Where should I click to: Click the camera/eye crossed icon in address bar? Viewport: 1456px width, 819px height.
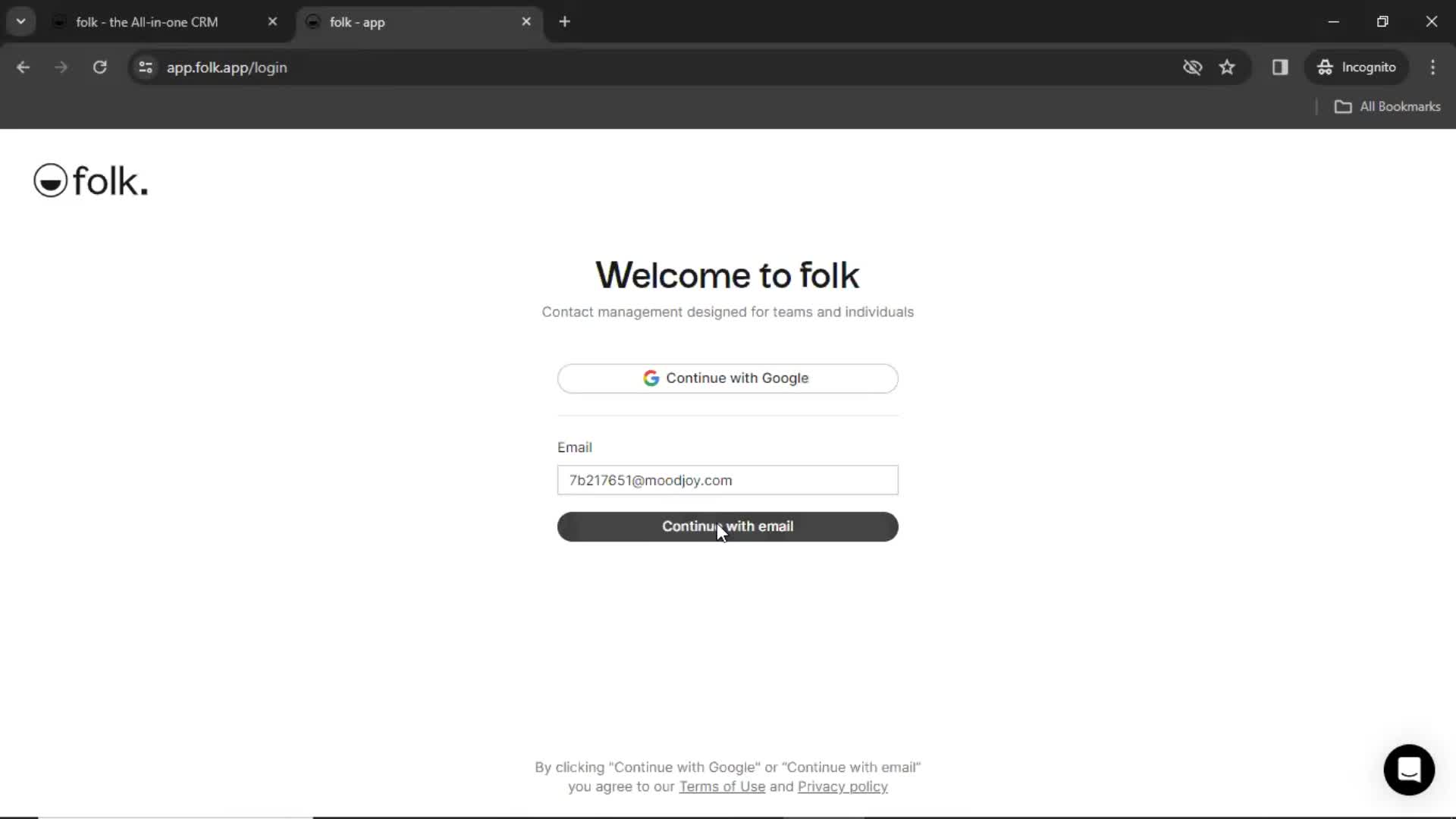[1192, 67]
